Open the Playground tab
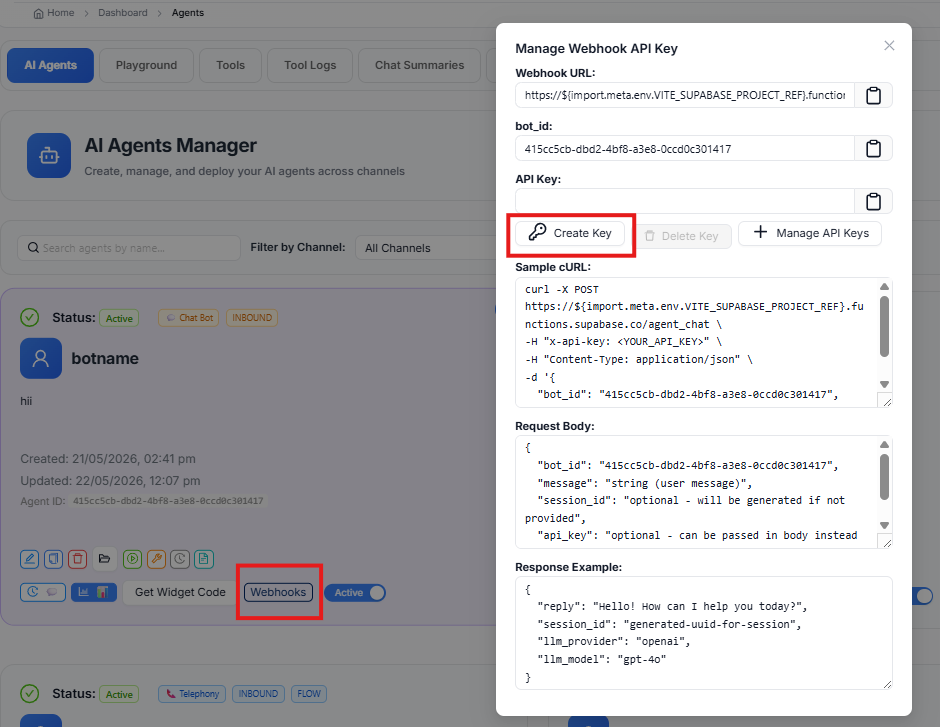This screenshot has width=940, height=727. coord(146,65)
